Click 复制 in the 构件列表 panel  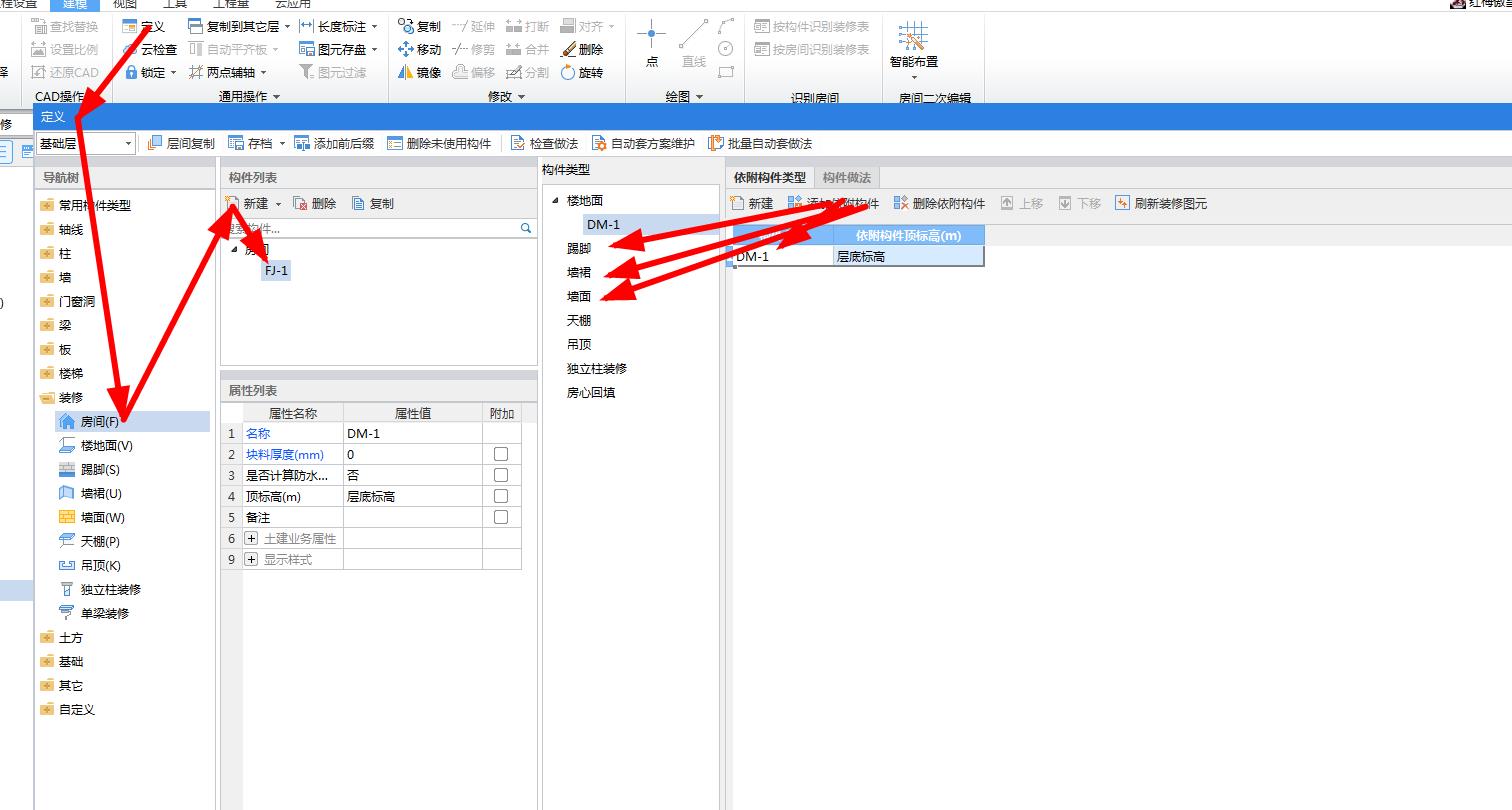[373, 203]
